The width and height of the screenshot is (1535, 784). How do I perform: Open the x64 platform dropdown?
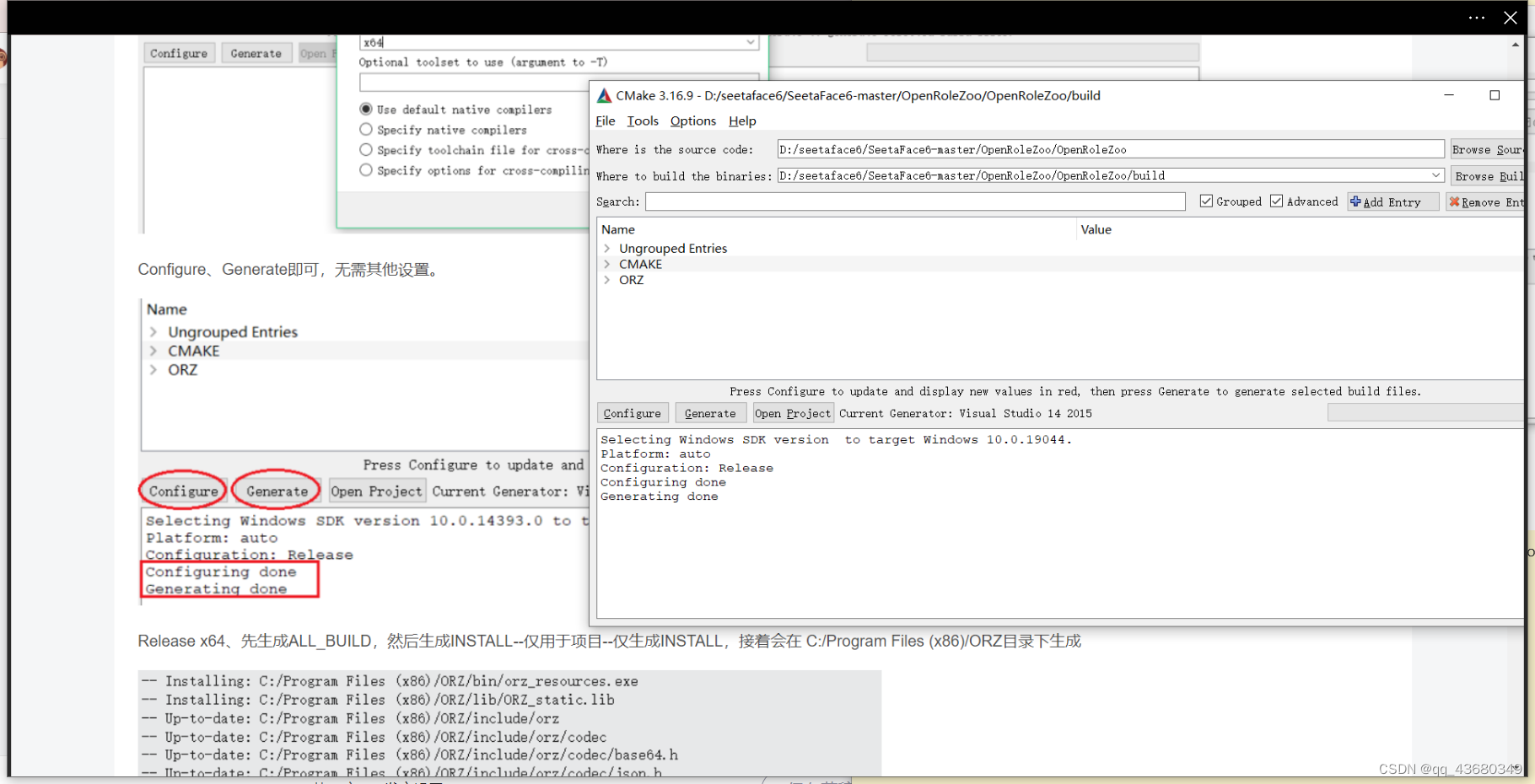tap(751, 41)
